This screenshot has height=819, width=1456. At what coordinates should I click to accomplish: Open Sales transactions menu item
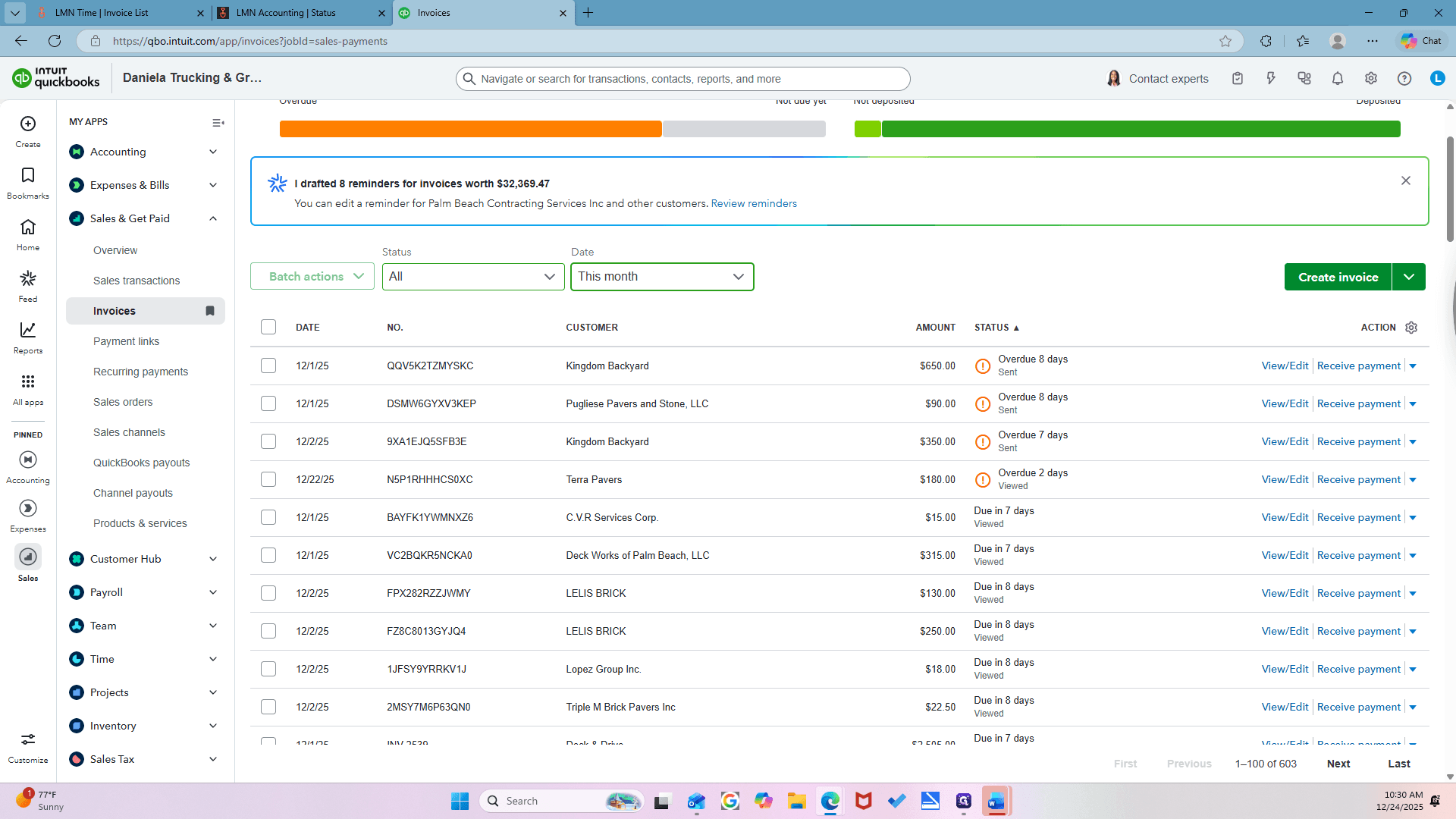tap(136, 281)
